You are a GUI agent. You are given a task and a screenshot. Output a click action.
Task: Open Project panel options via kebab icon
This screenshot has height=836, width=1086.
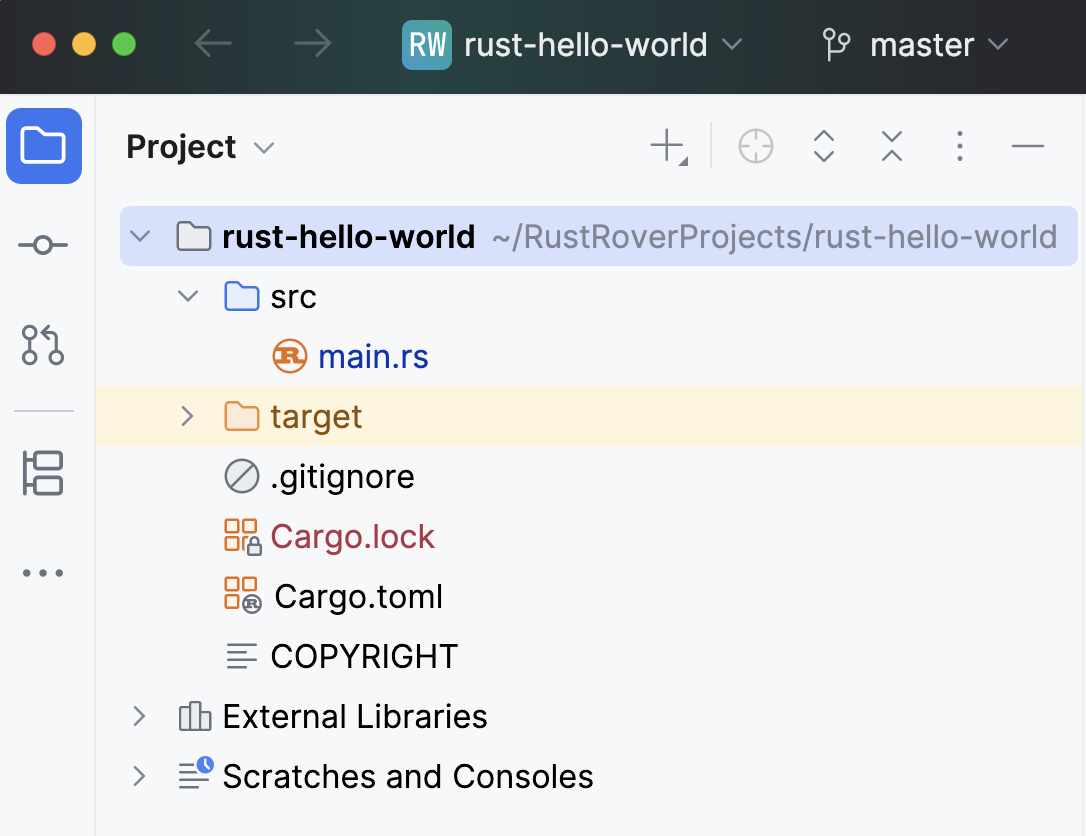click(x=959, y=146)
